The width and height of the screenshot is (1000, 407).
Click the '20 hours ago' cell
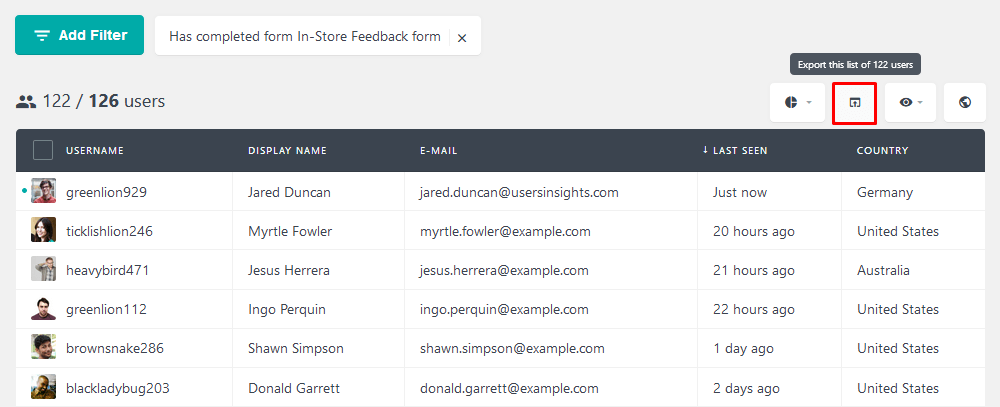pyautogui.click(x=754, y=231)
